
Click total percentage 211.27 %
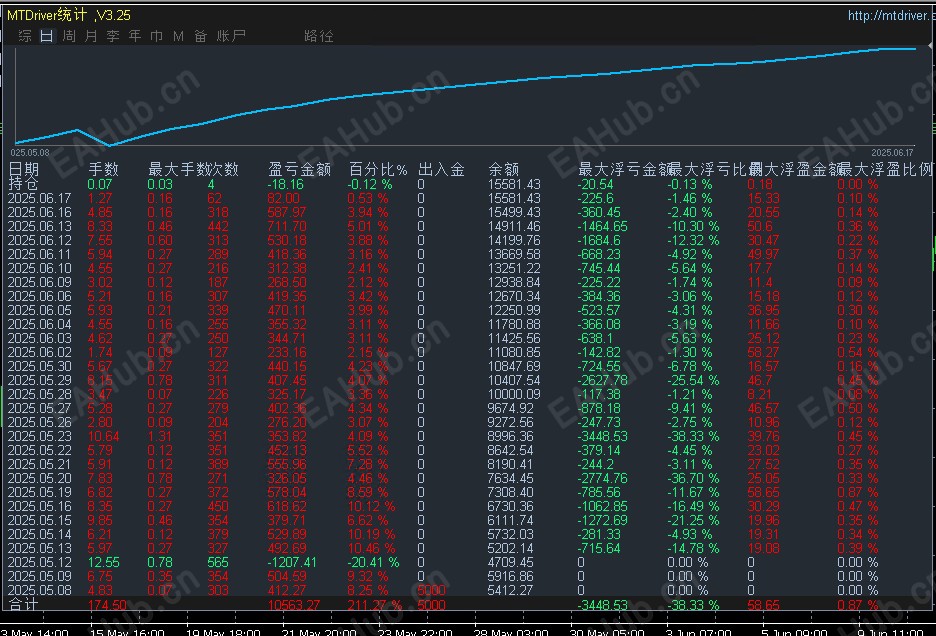point(375,605)
